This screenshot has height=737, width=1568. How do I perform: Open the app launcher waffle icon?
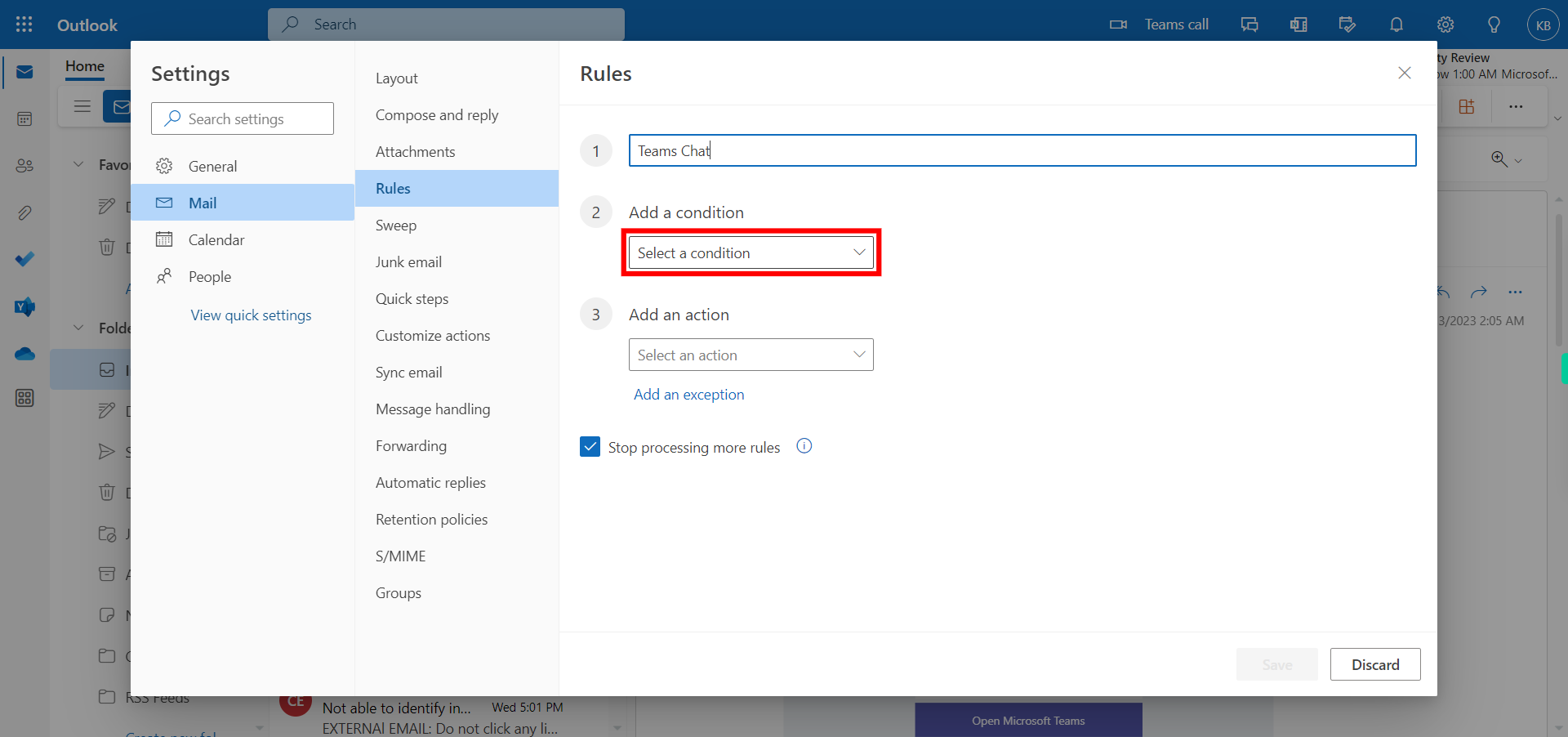24,25
